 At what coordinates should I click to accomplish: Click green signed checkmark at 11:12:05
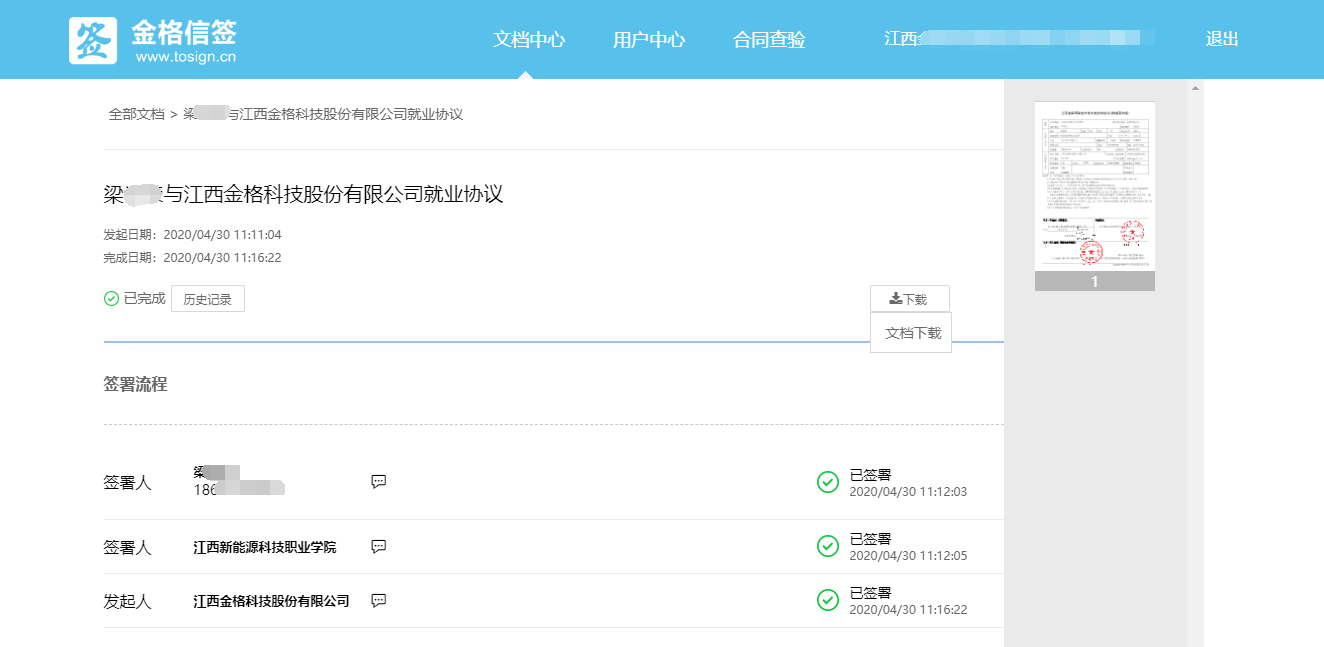tap(828, 546)
